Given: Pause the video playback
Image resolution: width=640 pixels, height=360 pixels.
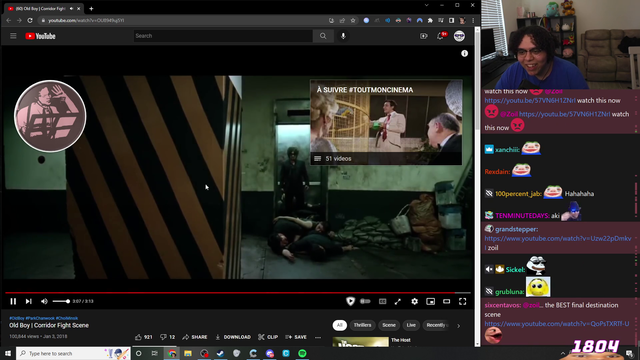Looking at the screenshot, I should click(13, 301).
